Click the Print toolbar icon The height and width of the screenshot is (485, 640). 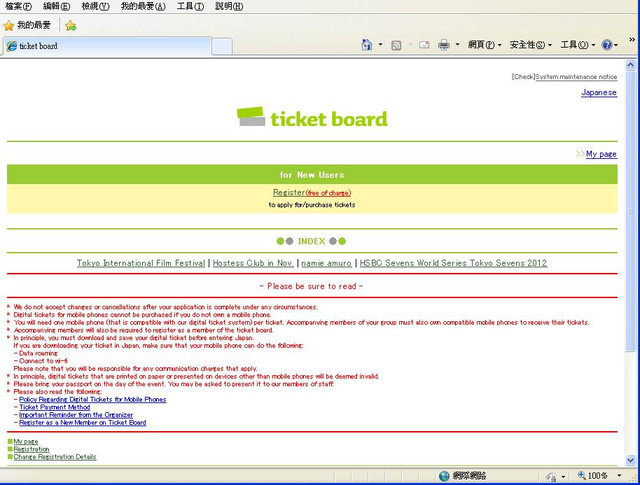coord(444,45)
